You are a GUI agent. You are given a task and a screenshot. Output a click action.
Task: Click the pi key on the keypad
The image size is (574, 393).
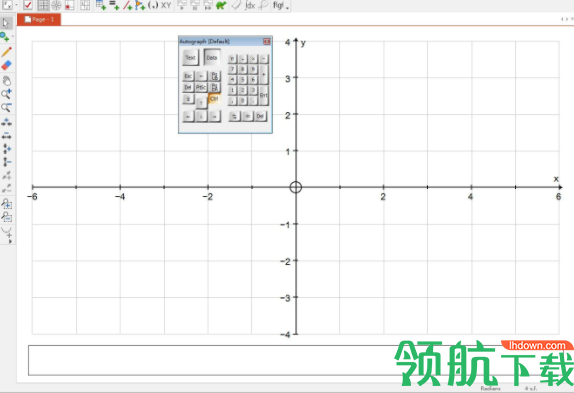tap(232, 59)
